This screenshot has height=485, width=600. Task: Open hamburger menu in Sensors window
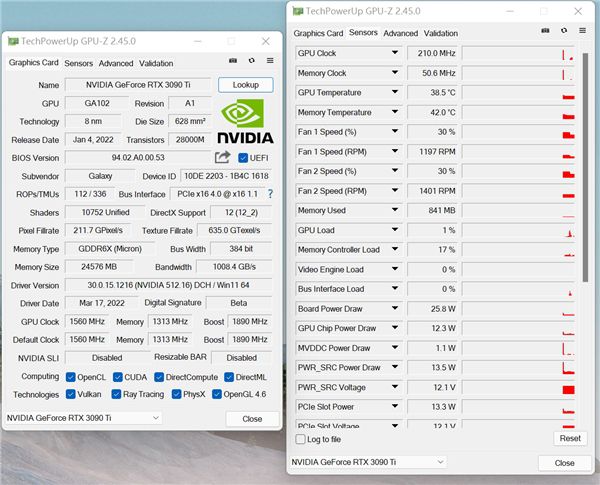582,30
